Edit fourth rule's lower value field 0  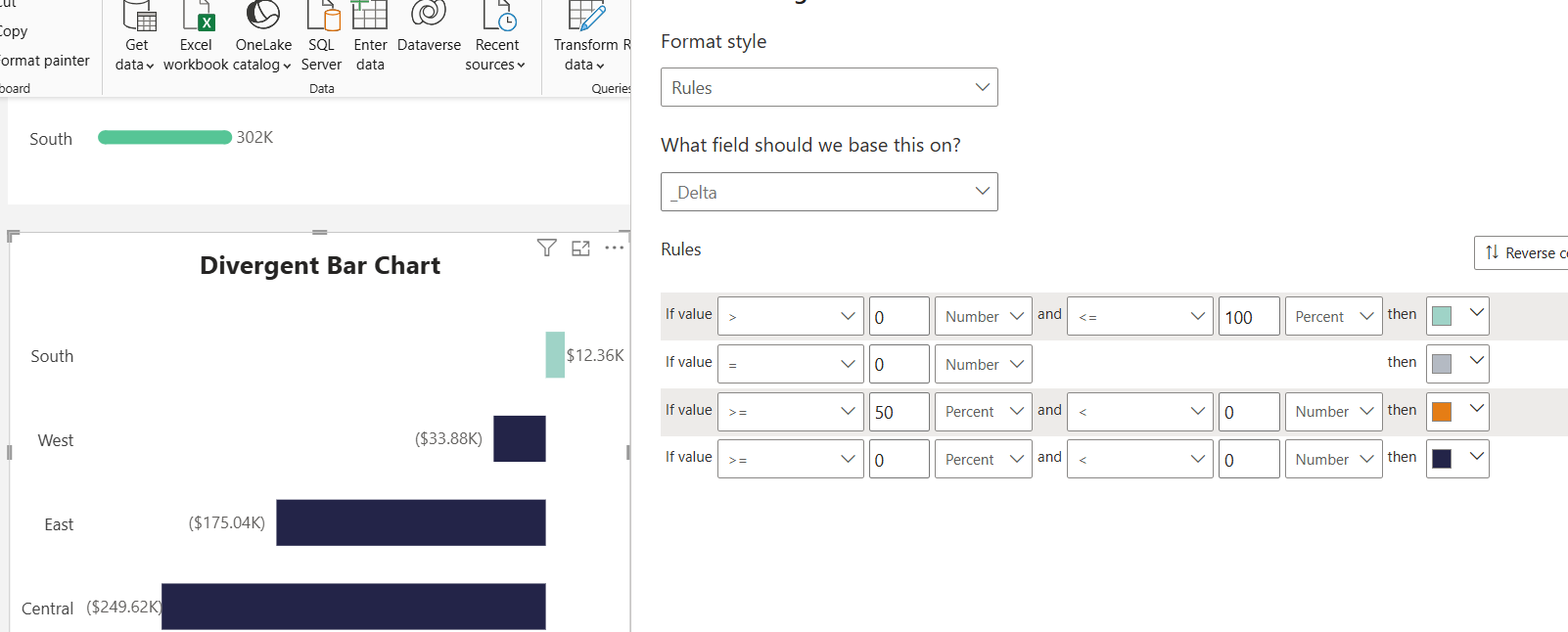[899, 459]
